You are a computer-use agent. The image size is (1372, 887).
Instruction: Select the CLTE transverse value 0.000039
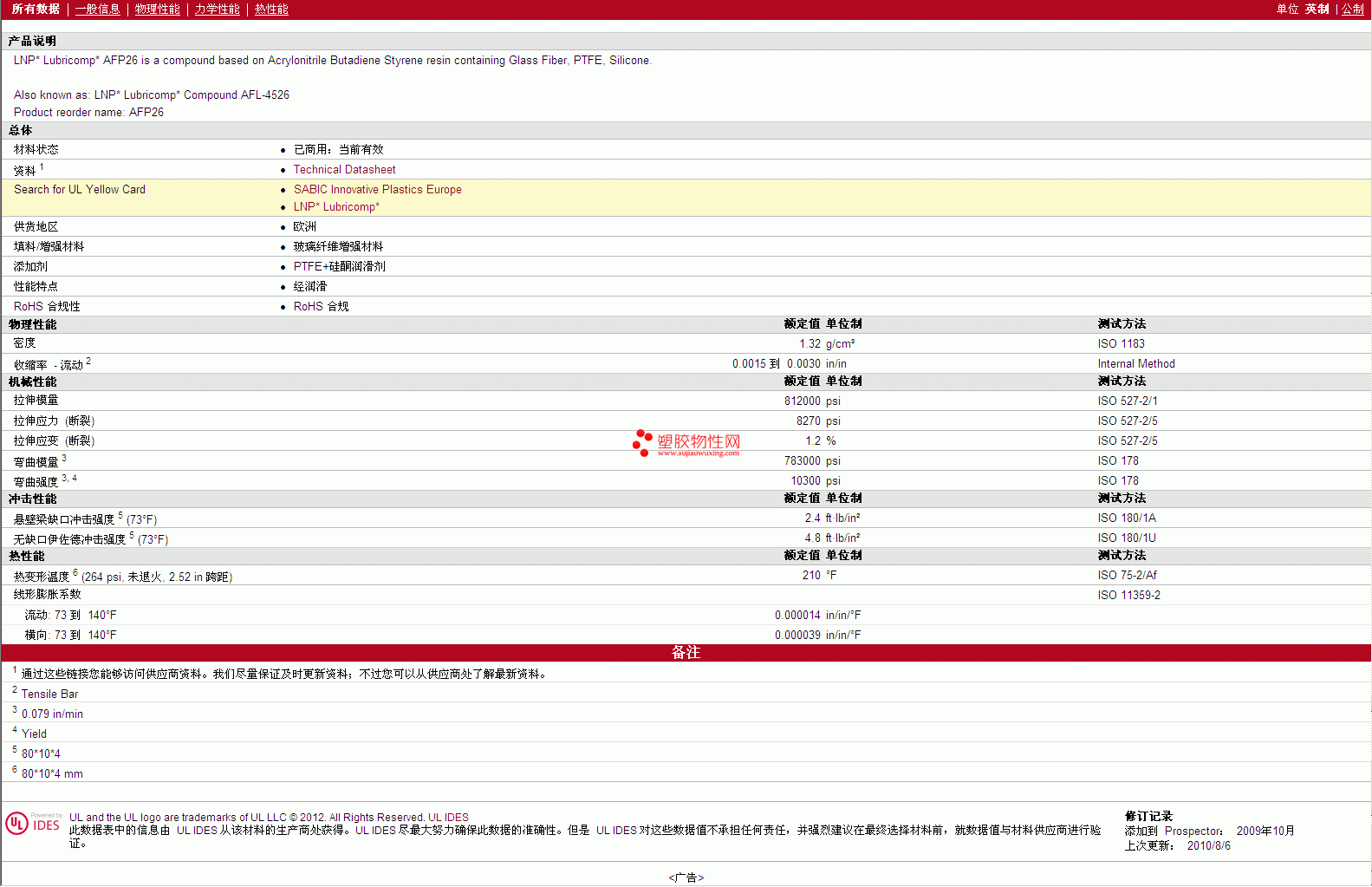[x=797, y=636]
